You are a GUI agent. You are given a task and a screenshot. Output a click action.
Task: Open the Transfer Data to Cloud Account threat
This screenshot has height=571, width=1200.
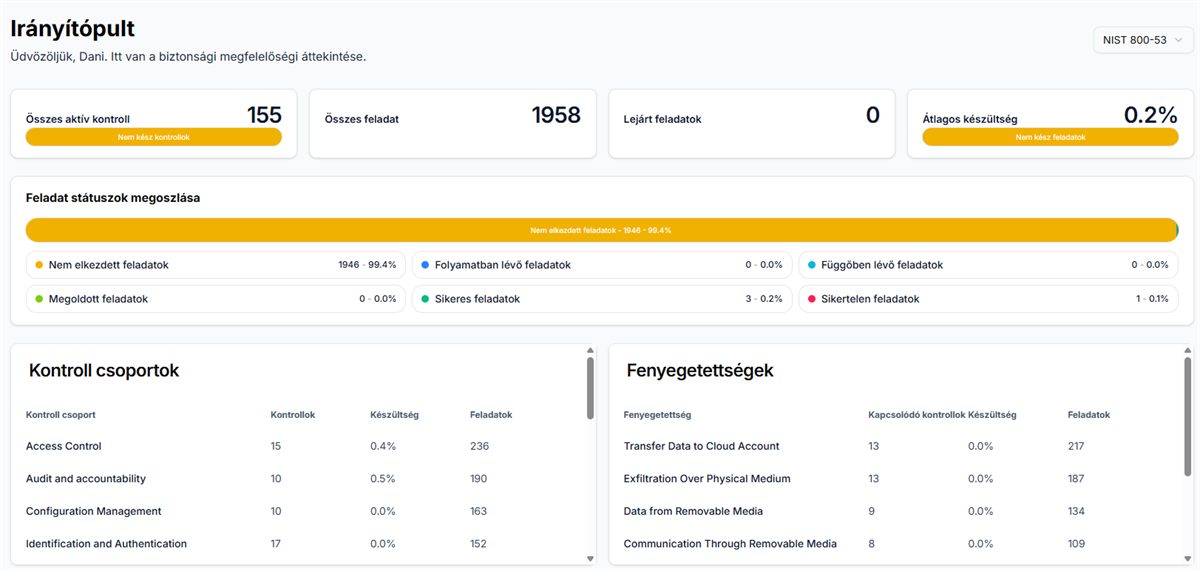pos(701,446)
